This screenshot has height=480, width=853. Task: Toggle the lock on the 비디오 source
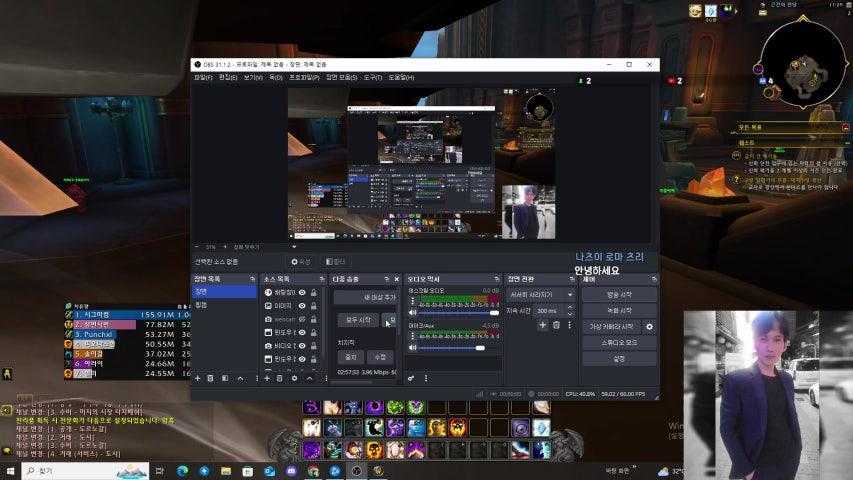click(314, 346)
